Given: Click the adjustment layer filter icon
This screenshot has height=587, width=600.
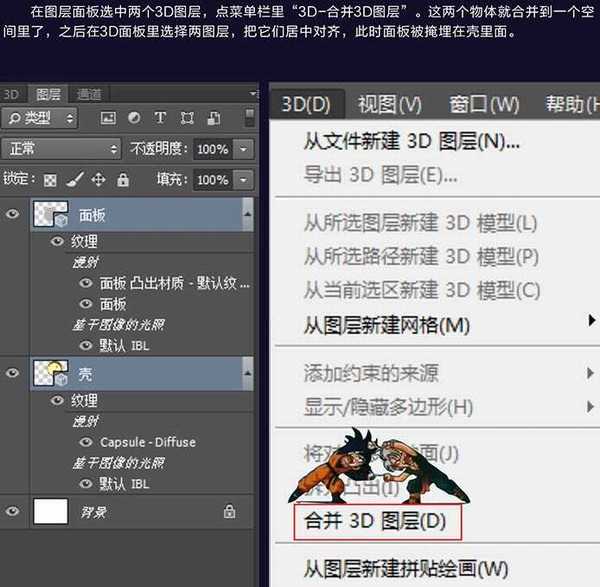Looking at the screenshot, I should pos(135,118).
